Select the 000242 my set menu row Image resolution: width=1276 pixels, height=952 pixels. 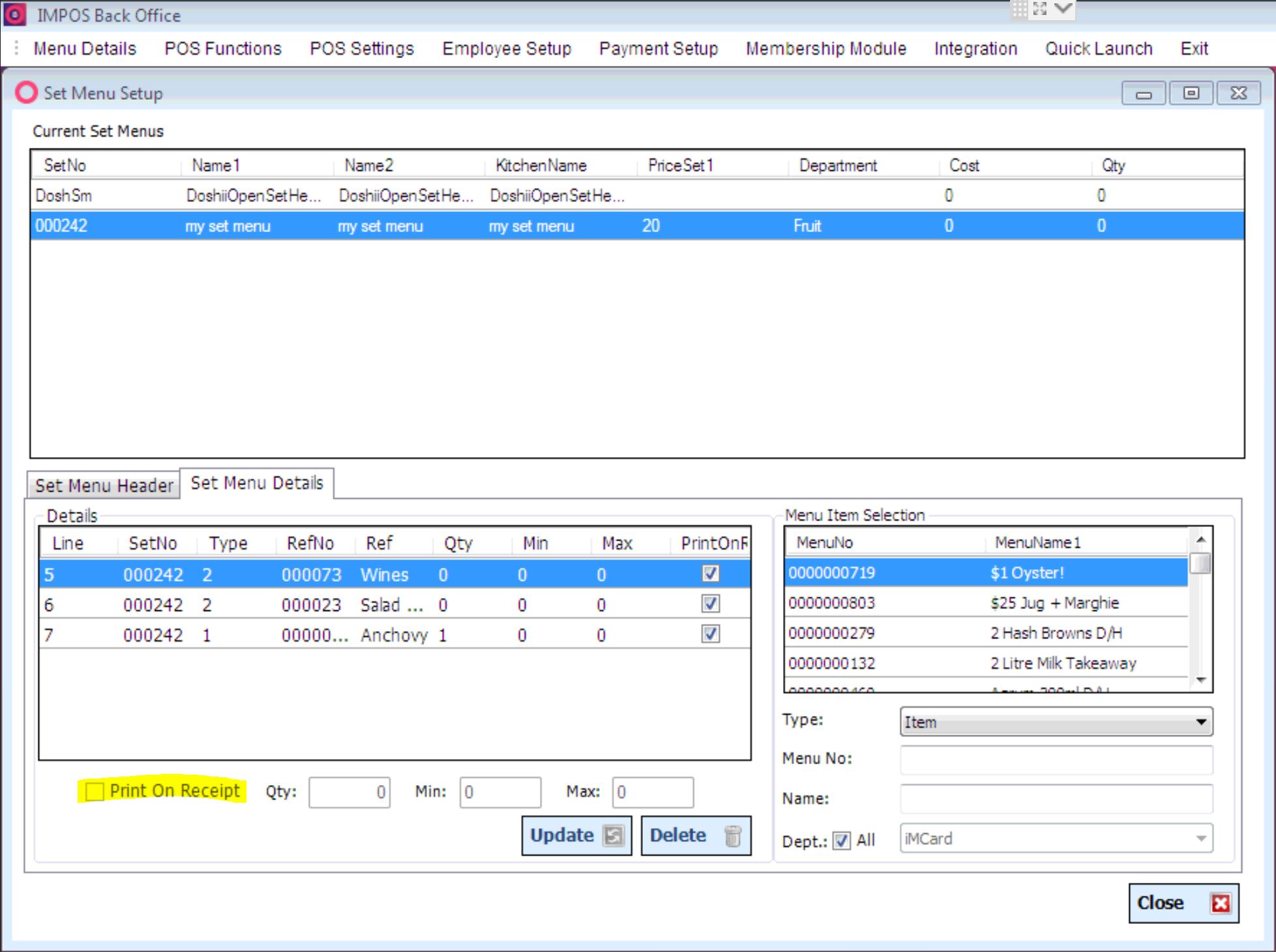click(637, 226)
